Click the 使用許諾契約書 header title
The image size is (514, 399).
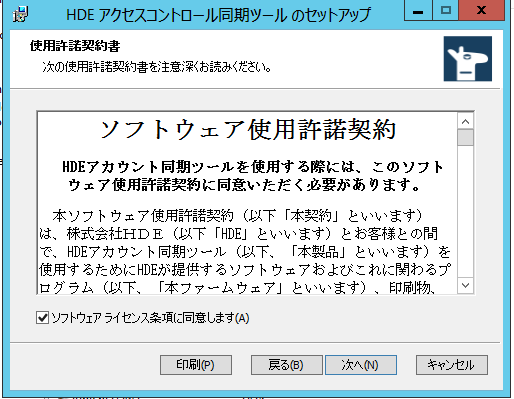click(x=75, y=46)
